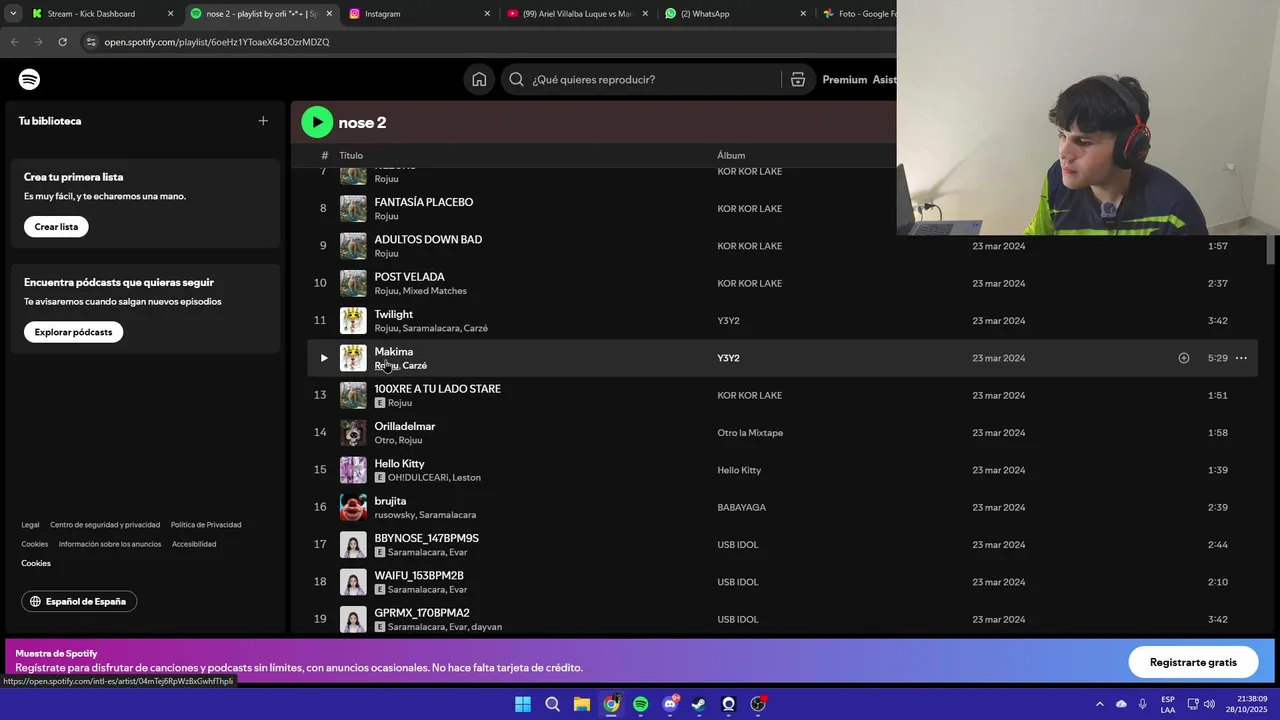
Task: Open File Explorer from taskbar
Action: point(581,704)
